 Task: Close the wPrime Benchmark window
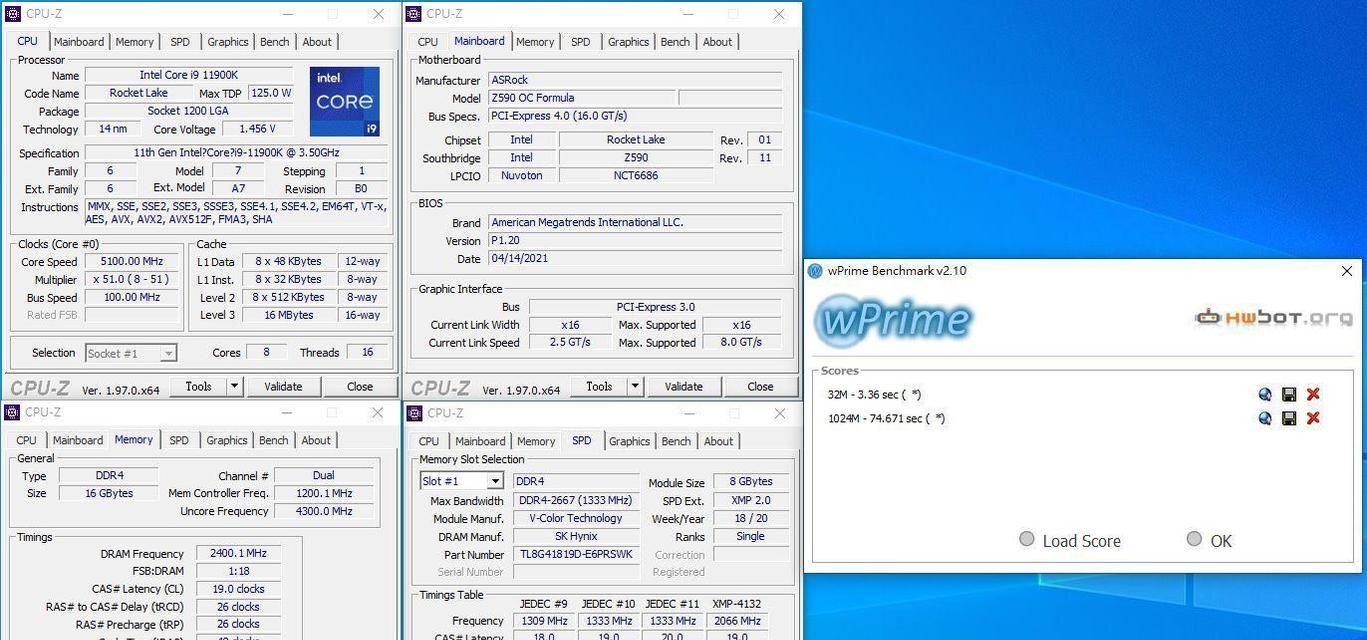click(1346, 271)
